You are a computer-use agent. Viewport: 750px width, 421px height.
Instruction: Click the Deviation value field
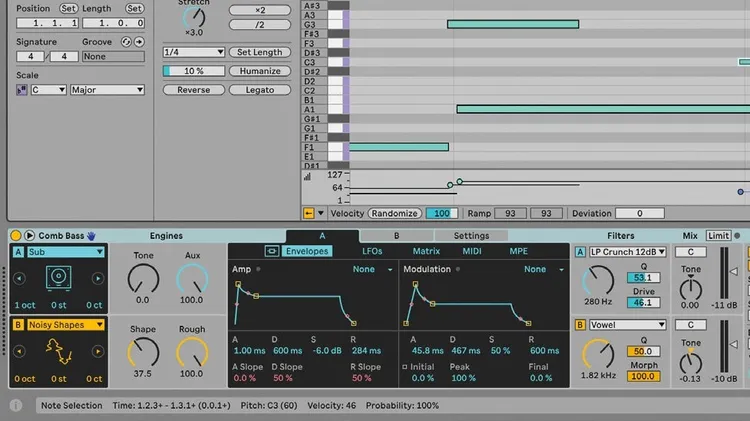pyautogui.click(x=640, y=213)
